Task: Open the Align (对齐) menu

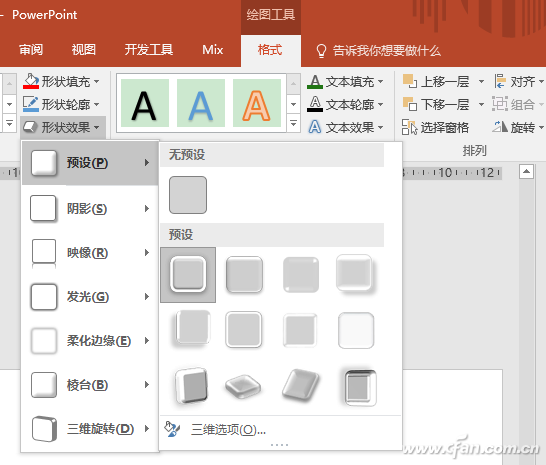Action: tap(518, 82)
